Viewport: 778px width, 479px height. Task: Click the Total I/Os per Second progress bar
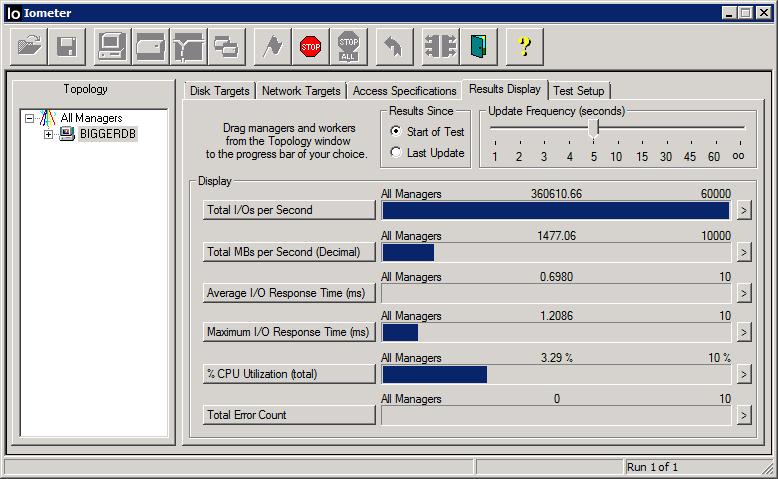pos(556,210)
